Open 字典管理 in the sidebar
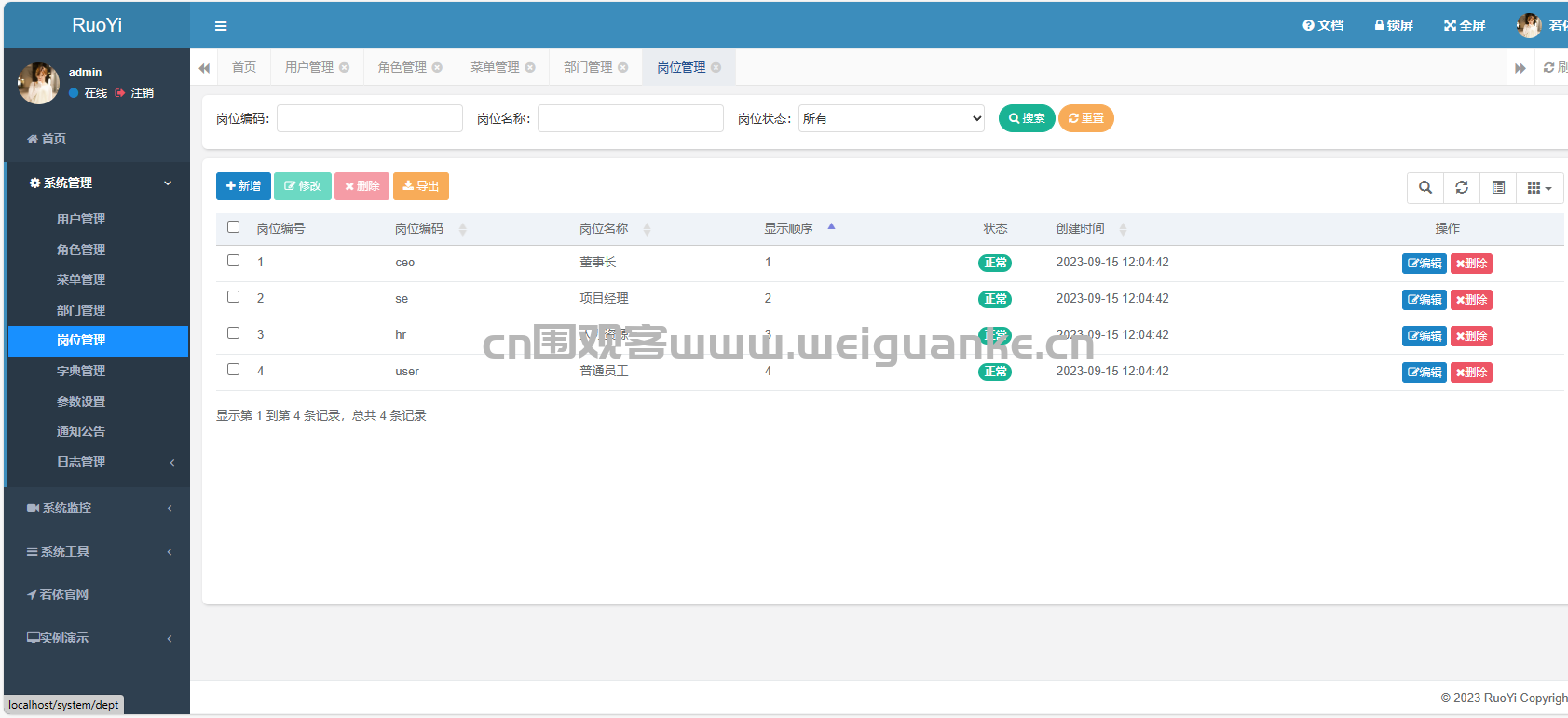The height and width of the screenshot is (718, 1568). 81,371
